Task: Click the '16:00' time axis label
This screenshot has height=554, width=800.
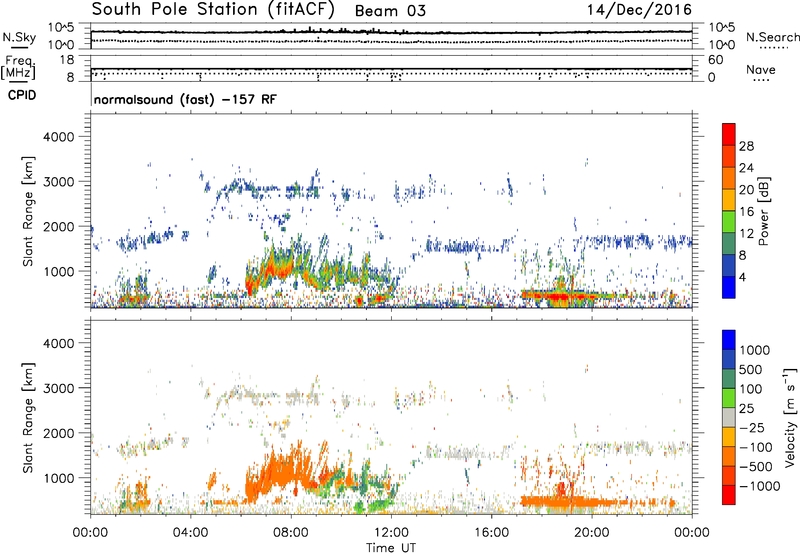Action: tap(491, 533)
